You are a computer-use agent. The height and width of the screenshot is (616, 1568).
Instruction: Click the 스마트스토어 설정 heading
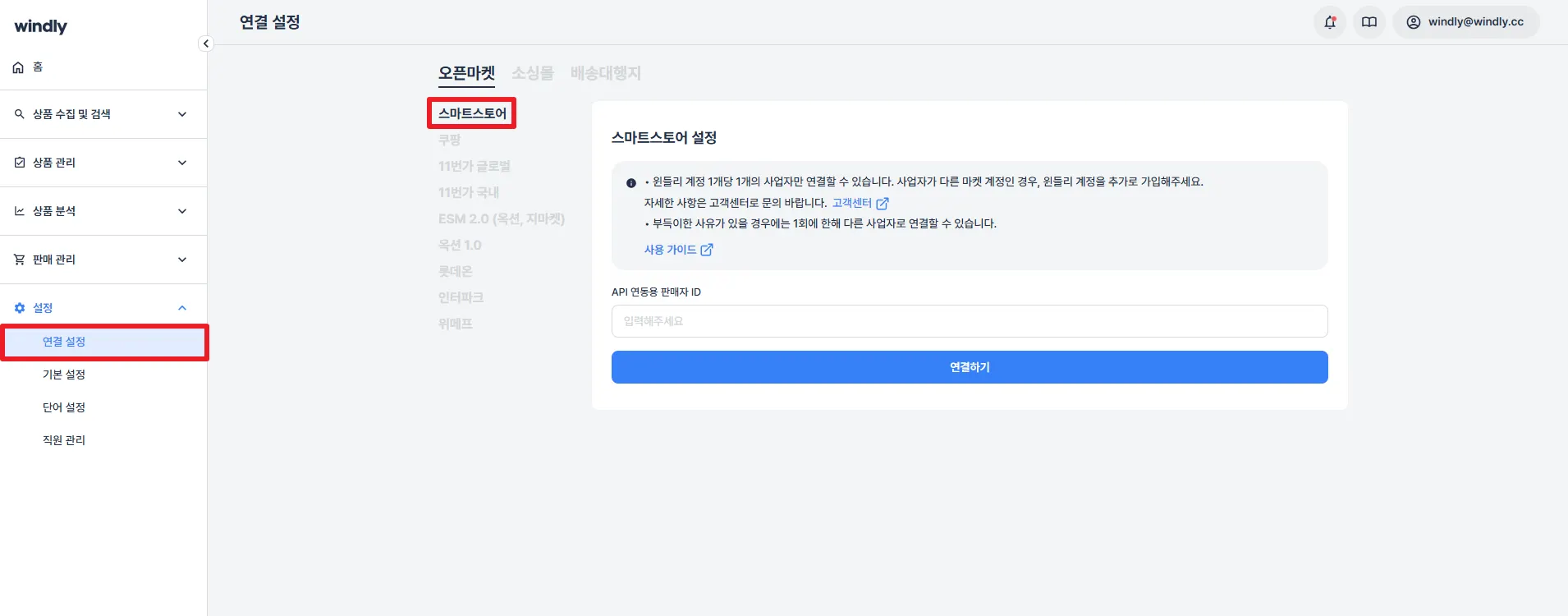point(664,138)
